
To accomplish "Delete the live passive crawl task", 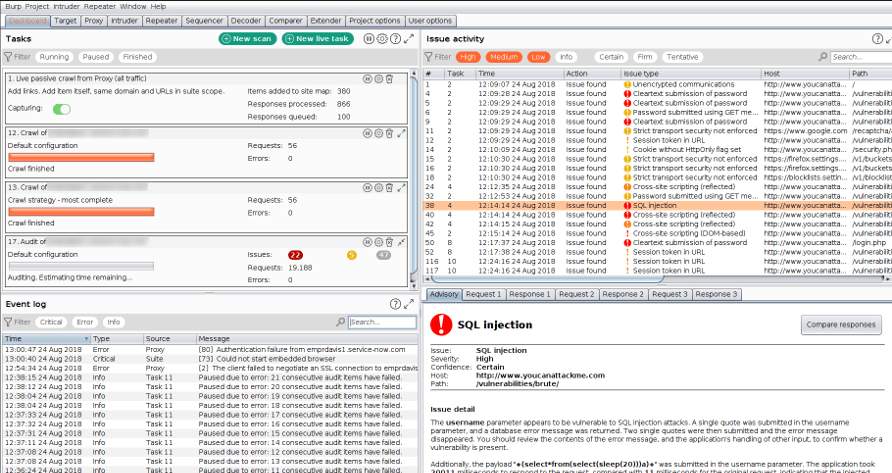I will pos(389,78).
